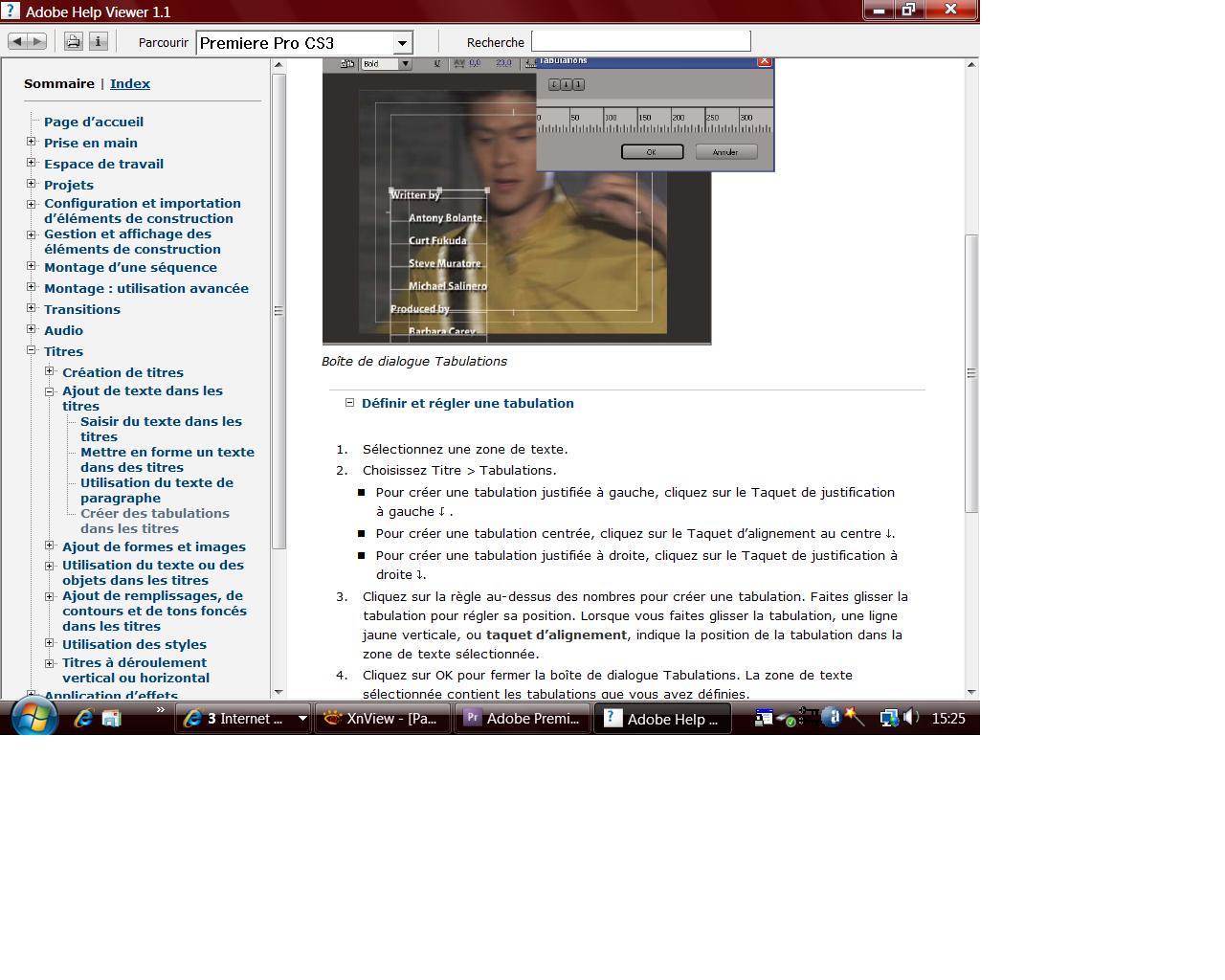
Task: Expand Ajout de formes et images
Action: (50, 546)
